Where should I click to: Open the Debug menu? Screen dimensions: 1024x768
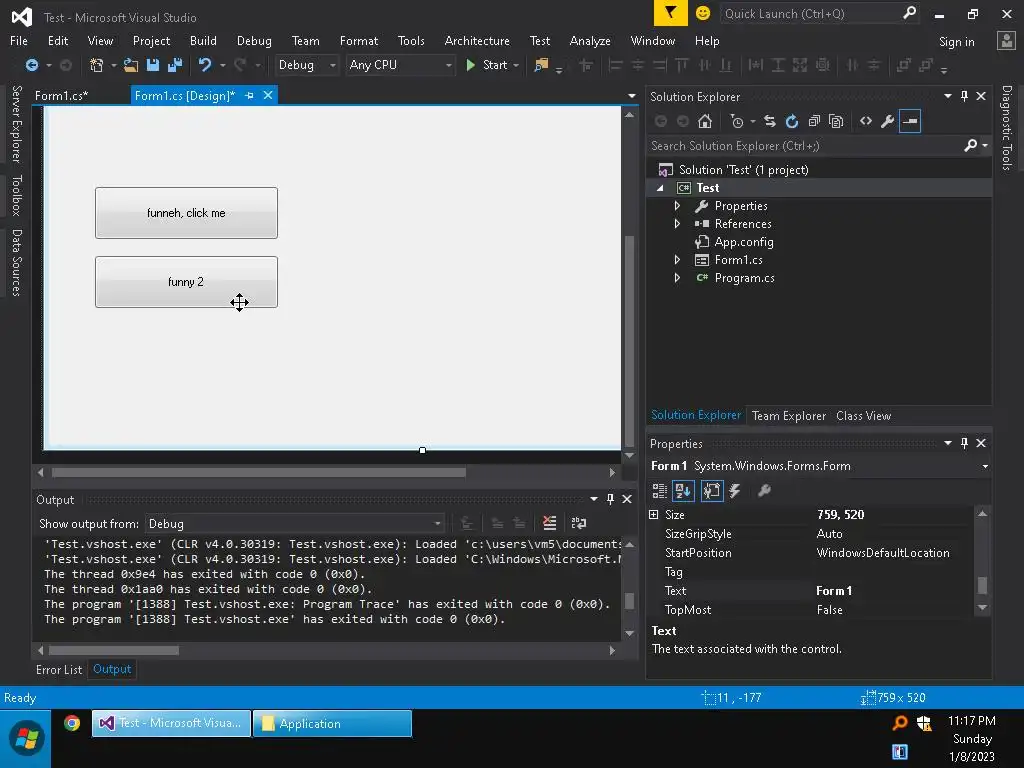point(254,40)
